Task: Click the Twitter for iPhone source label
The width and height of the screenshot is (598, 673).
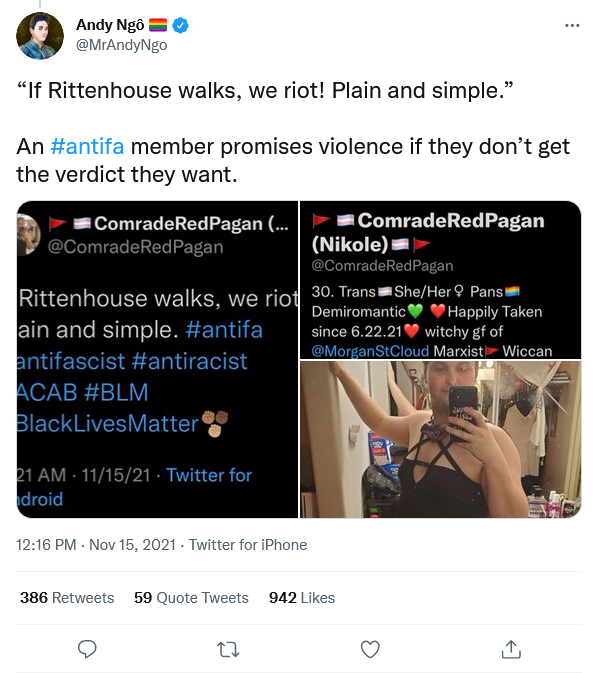Action: click(x=248, y=545)
